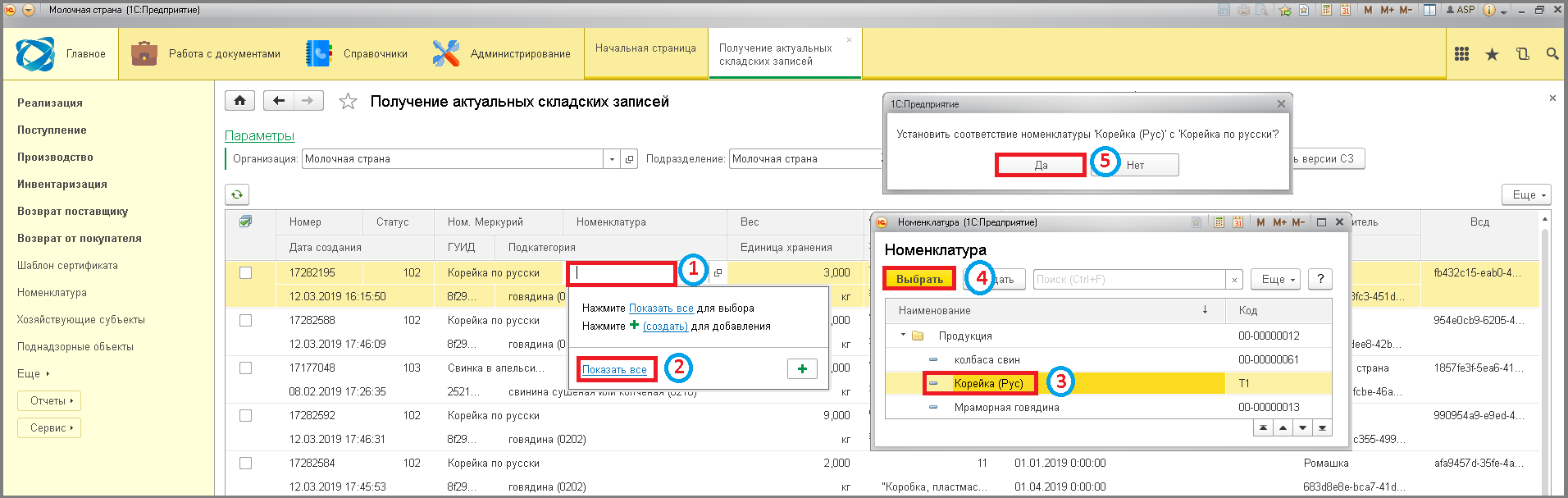Open the sections grid menu icon
1568x498 pixels.
[x=1461, y=54]
